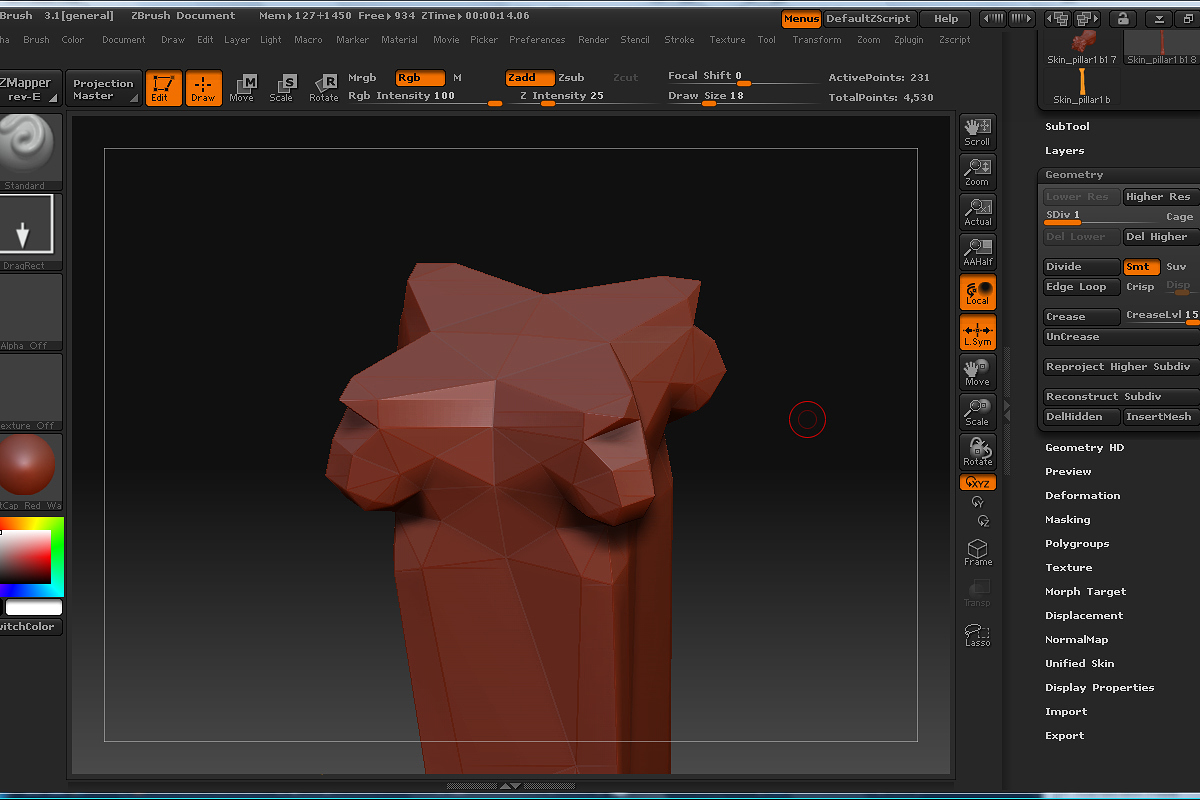Expand the Deformation palette section
The height and width of the screenshot is (800, 1200).
click(x=1082, y=496)
